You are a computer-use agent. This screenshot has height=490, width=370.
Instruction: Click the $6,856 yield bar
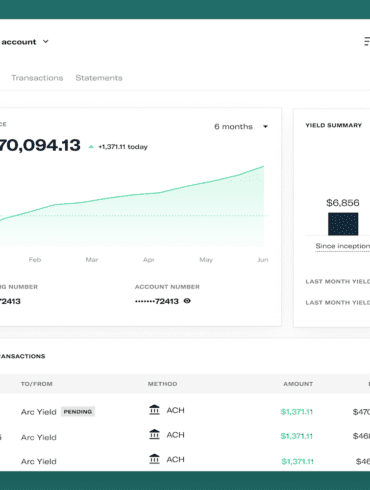343,224
